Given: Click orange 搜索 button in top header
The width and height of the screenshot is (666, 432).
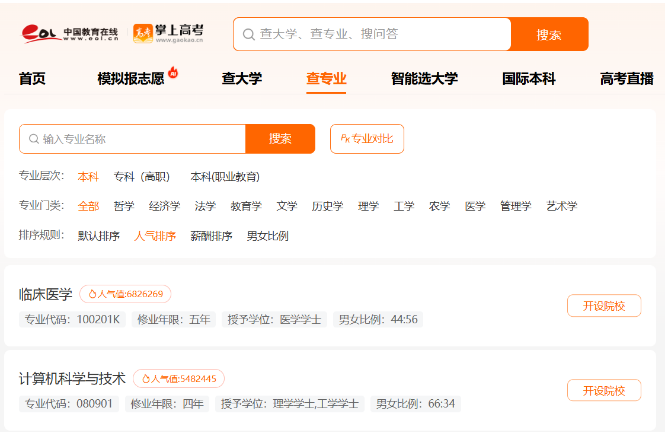Looking at the screenshot, I should pos(548,34).
